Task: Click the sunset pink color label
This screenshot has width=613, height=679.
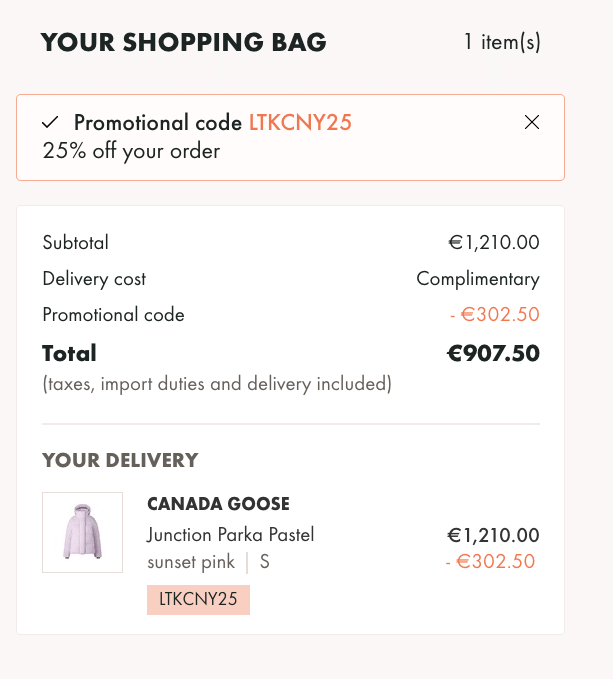Action: click(x=191, y=562)
